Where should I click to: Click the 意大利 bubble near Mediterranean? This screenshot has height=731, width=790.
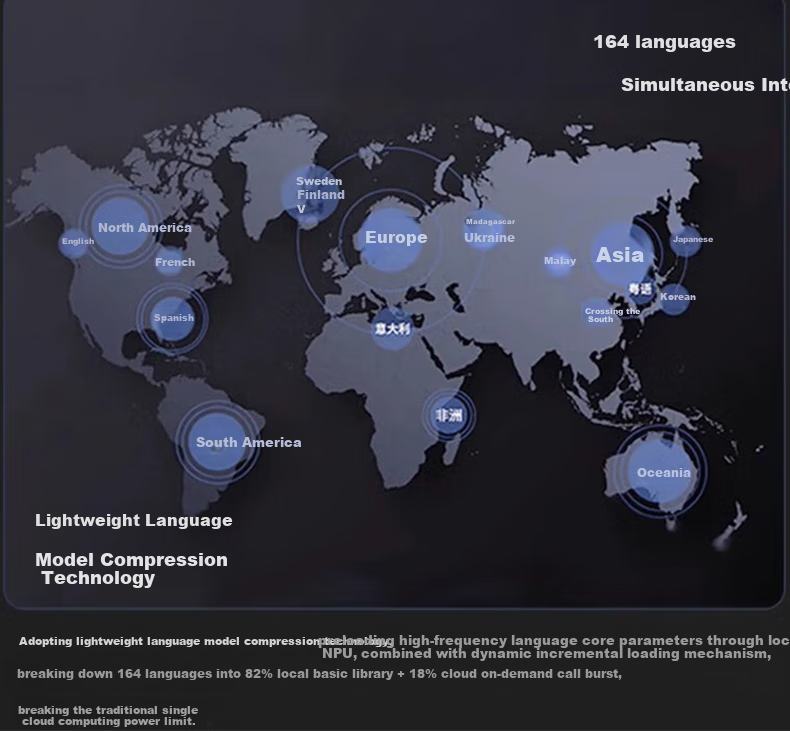(x=392, y=329)
